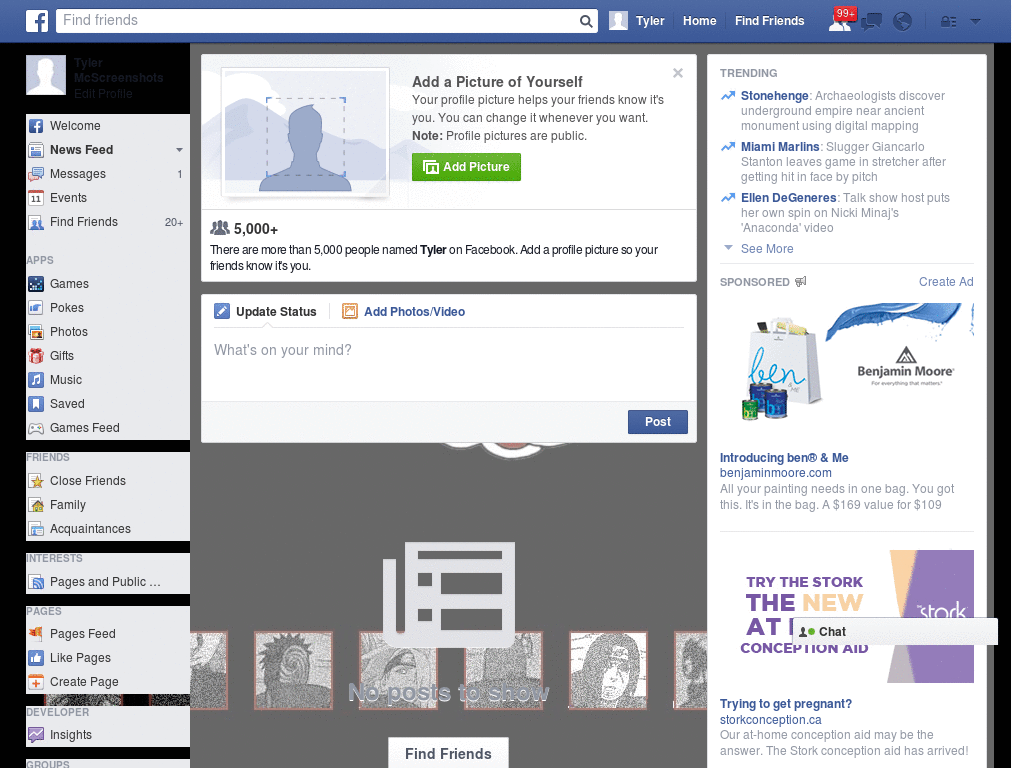Click the Pages Feed icon

tap(36, 633)
